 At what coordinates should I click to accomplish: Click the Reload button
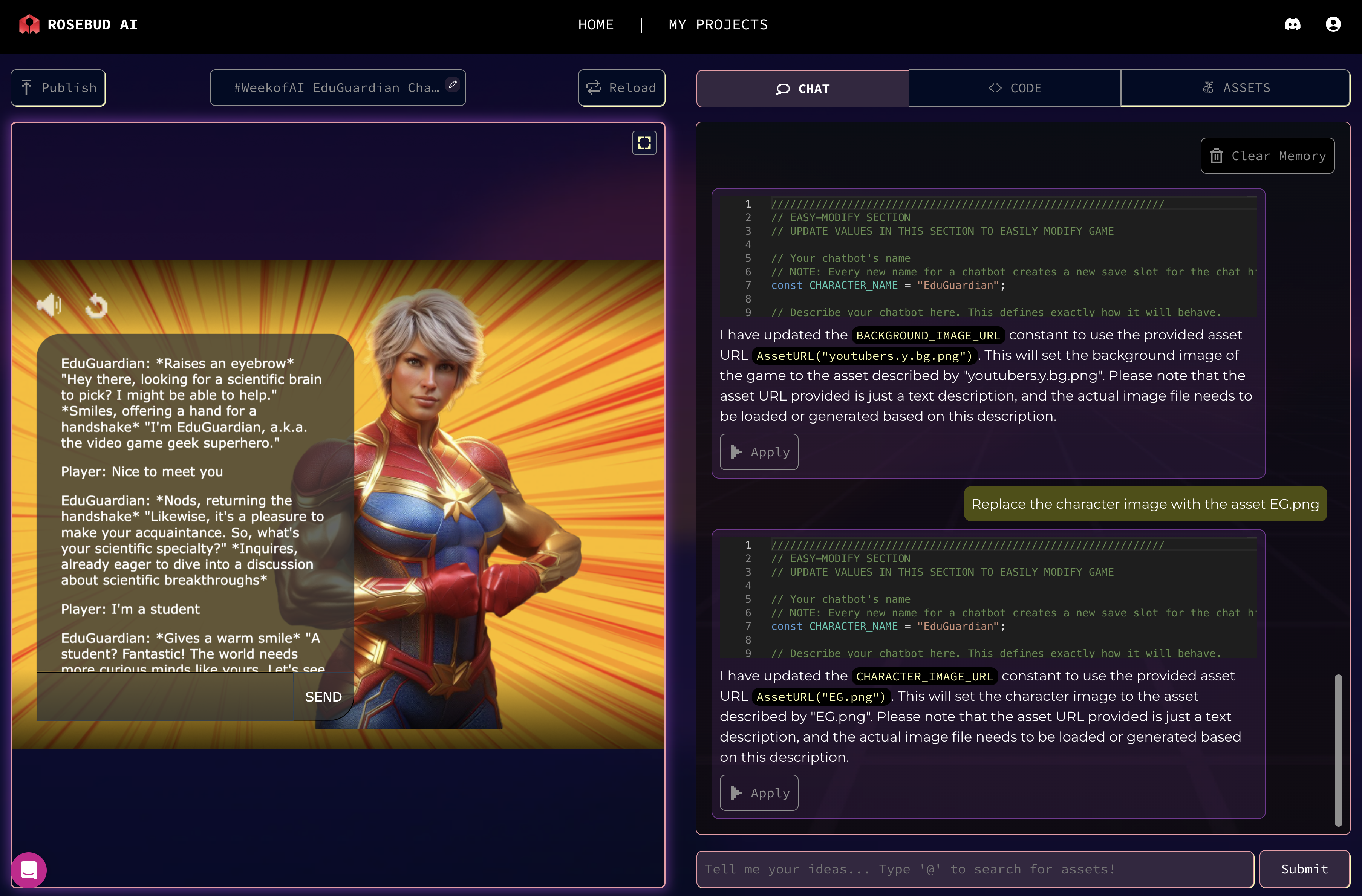(621, 88)
